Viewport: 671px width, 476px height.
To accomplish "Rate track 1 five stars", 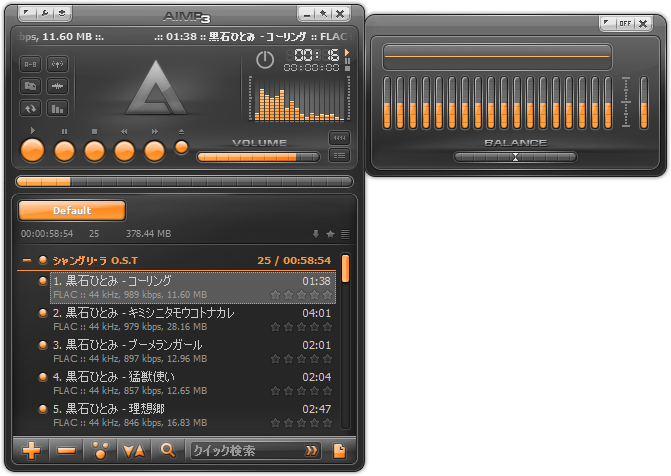I will 327,295.
